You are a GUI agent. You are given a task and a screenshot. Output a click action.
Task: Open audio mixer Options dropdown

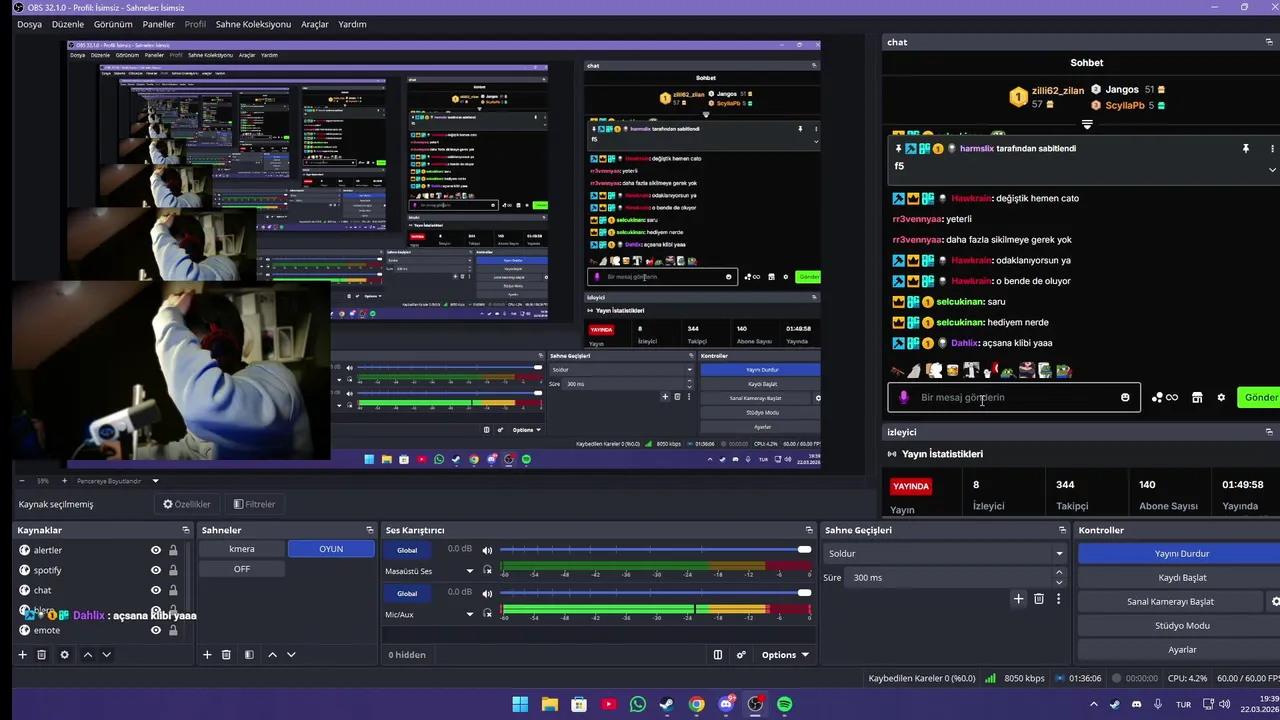[785, 655]
